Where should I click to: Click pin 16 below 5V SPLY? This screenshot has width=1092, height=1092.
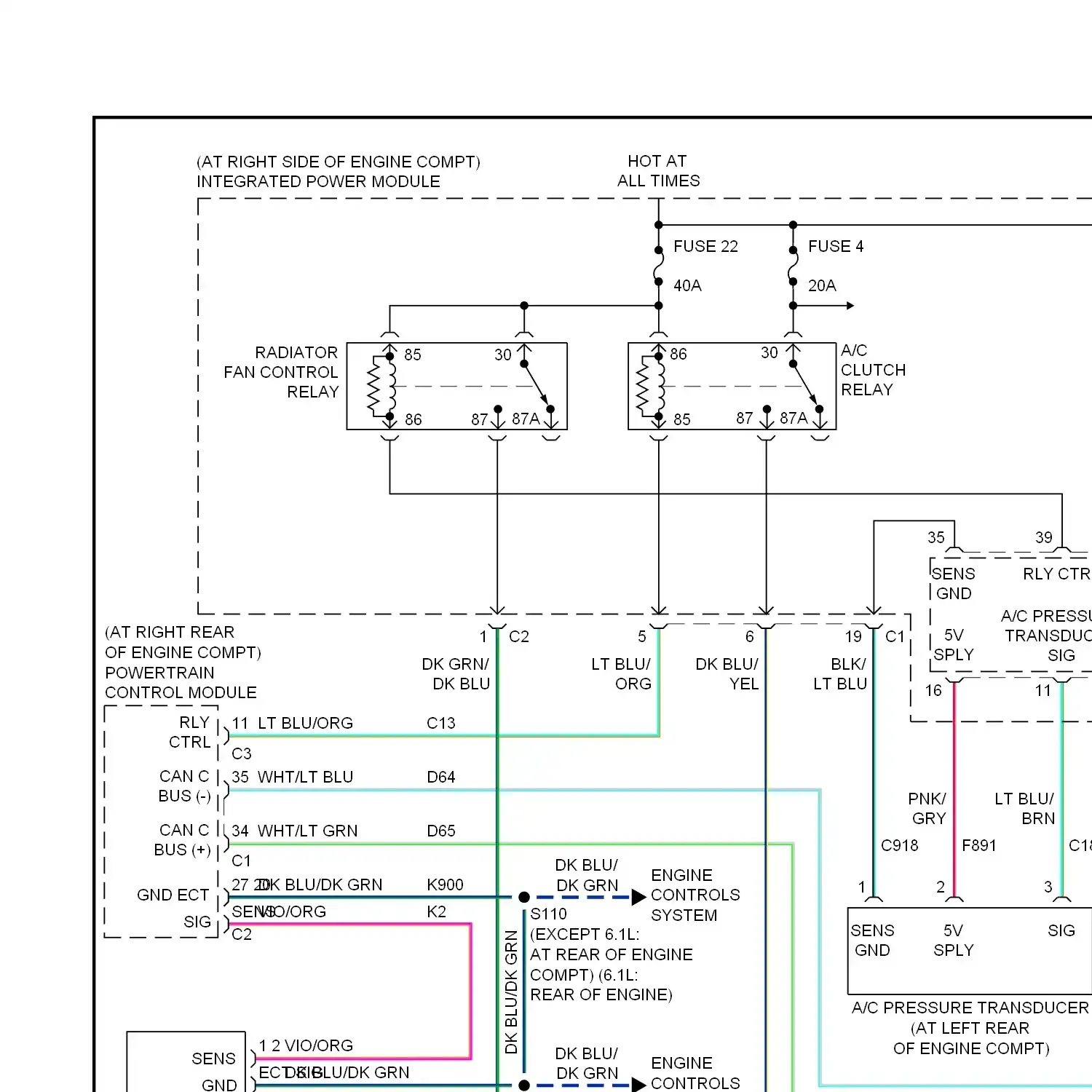pyautogui.click(x=933, y=690)
